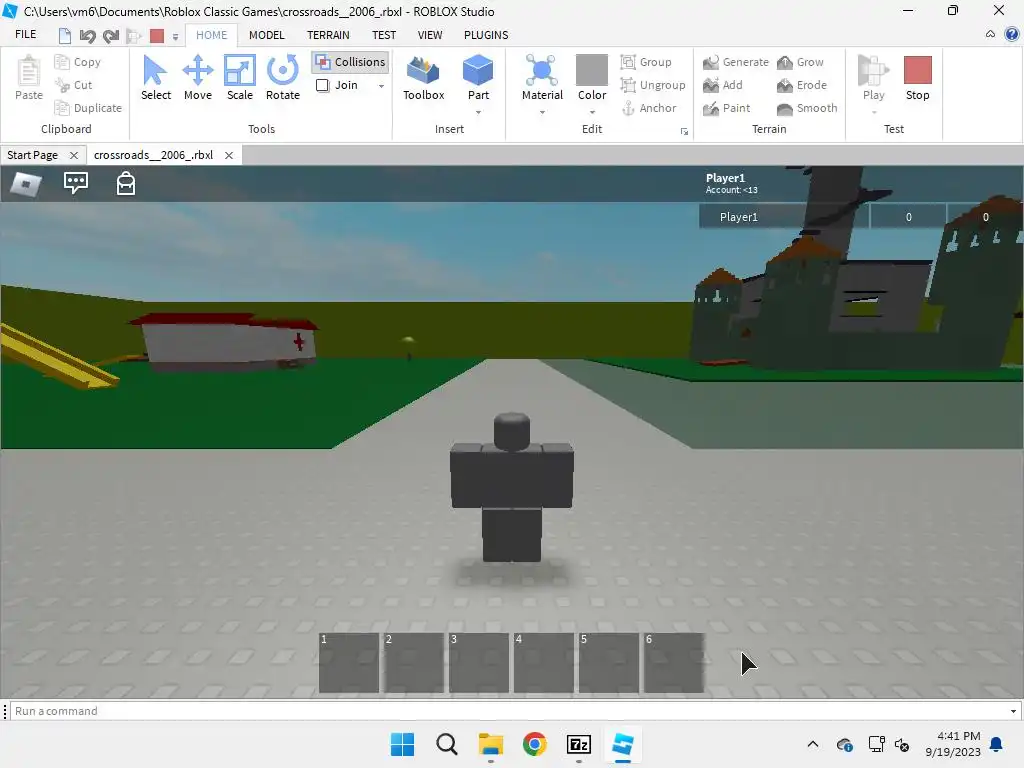
Task: Open the Toolbox
Action: click(423, 78)
